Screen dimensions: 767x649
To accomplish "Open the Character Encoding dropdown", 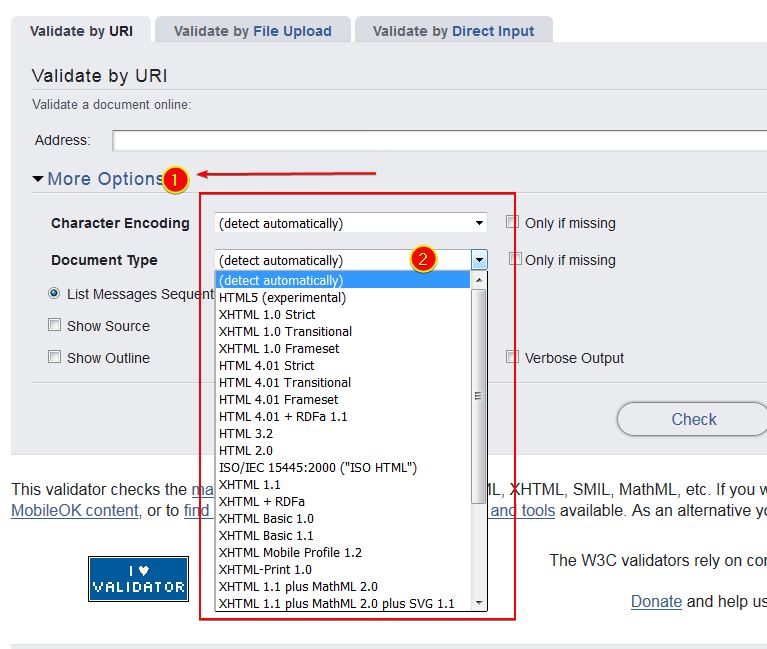I will coord(351,223).
